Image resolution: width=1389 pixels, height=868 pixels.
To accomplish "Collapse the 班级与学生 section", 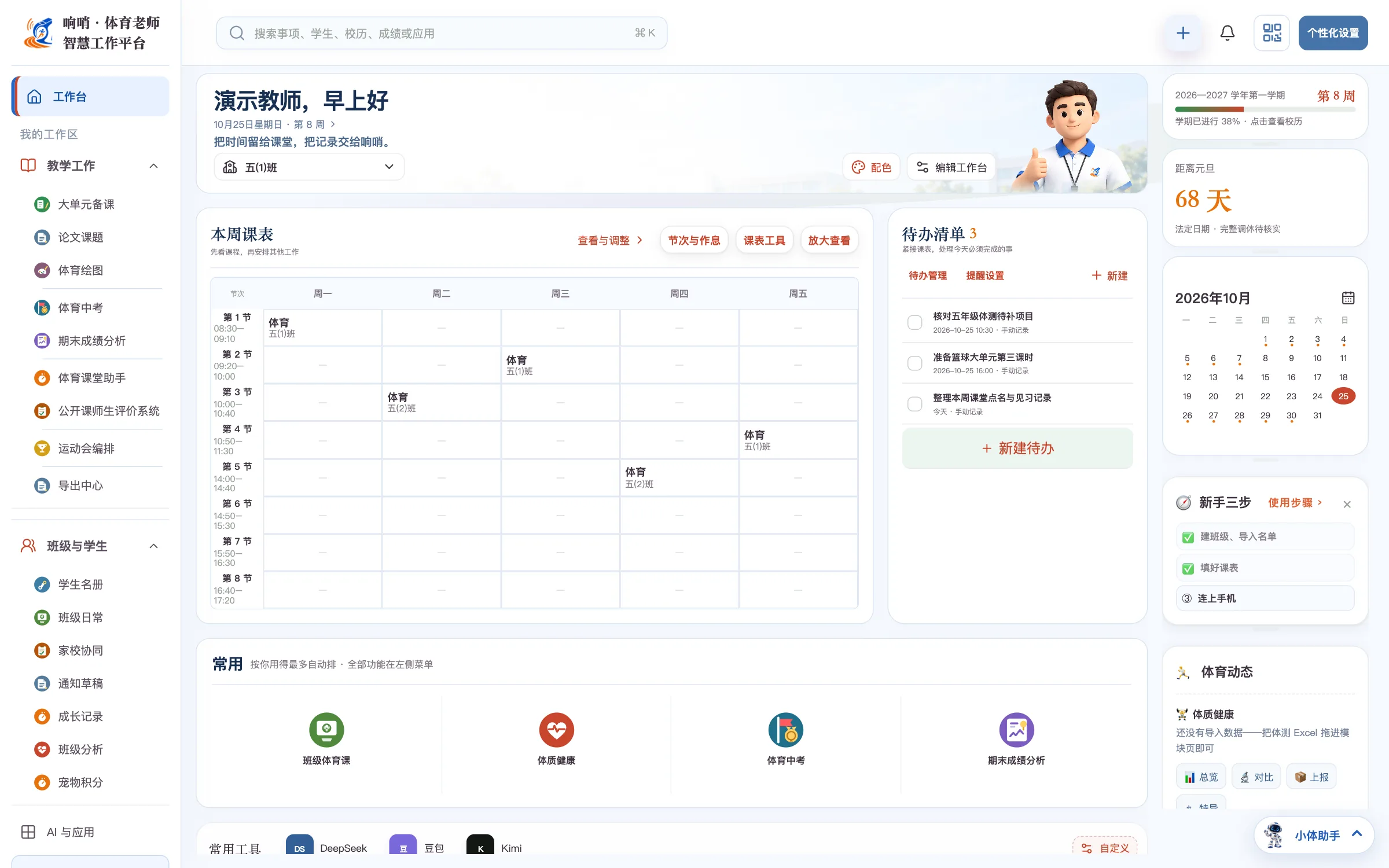I will 153,546.
